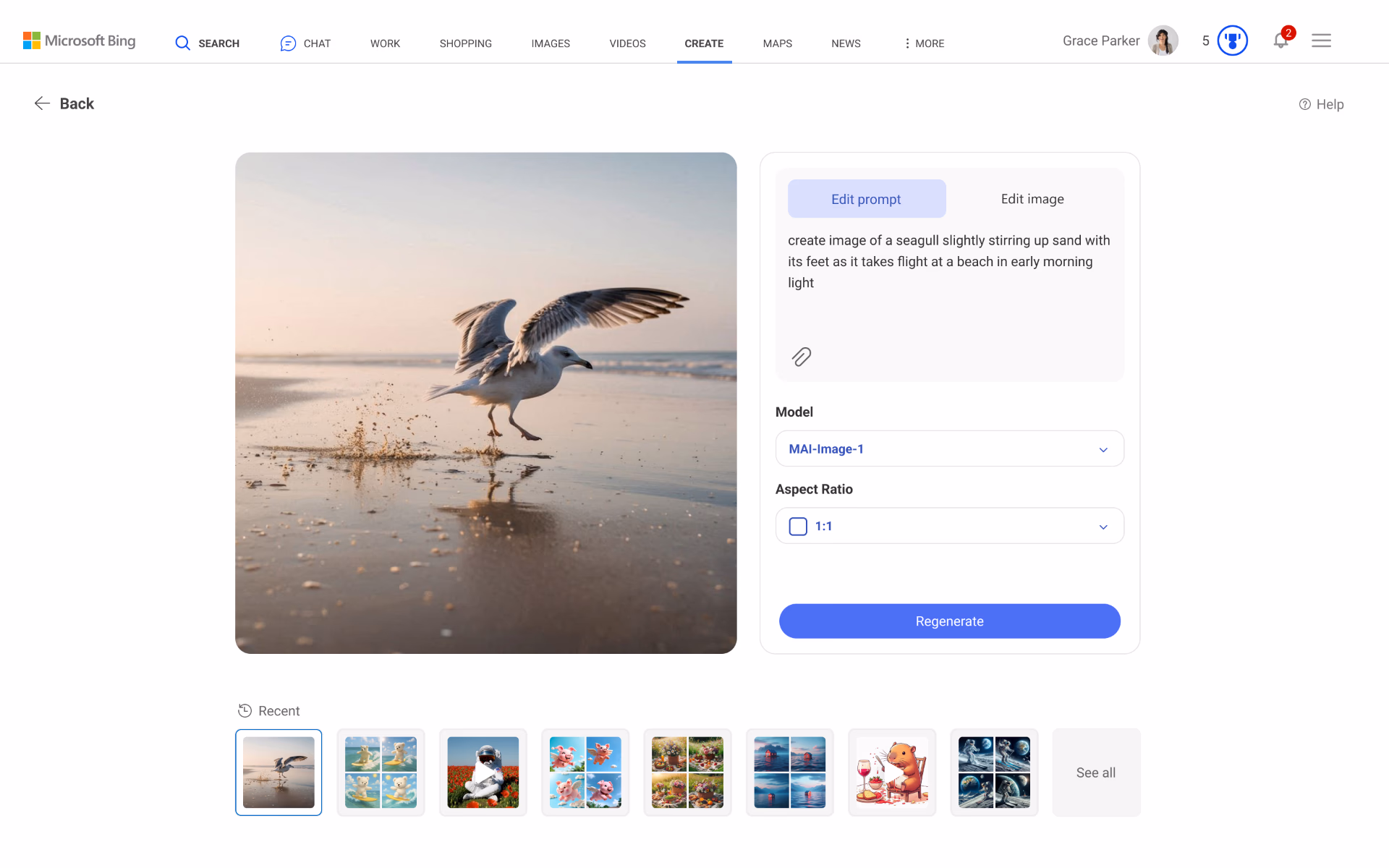This screenshot has height=868, width=1389.
Task: Click the paperclip attachment icon
Action: click(801, 357)
